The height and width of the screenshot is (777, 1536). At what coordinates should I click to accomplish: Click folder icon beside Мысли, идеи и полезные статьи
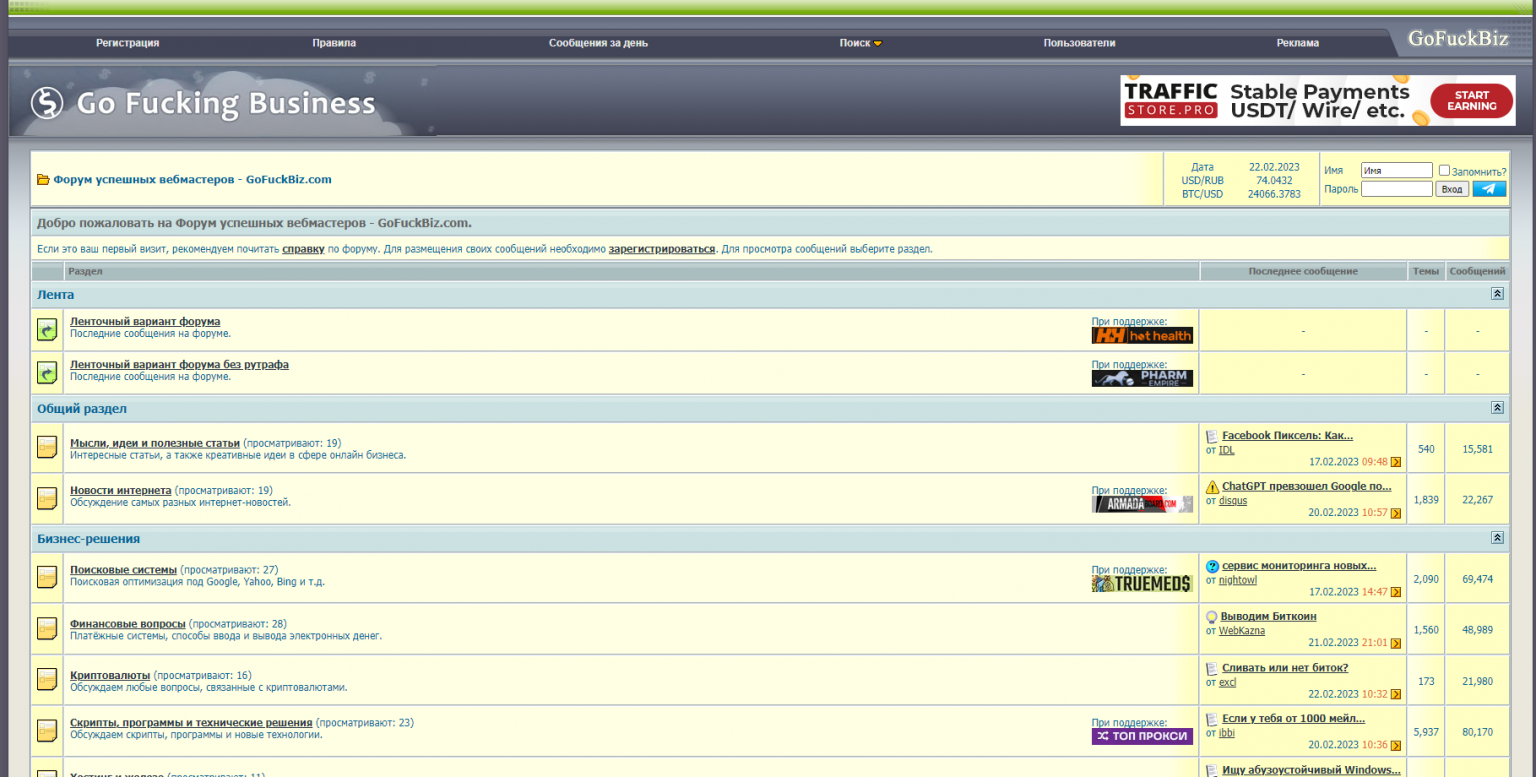coord(47,447)
